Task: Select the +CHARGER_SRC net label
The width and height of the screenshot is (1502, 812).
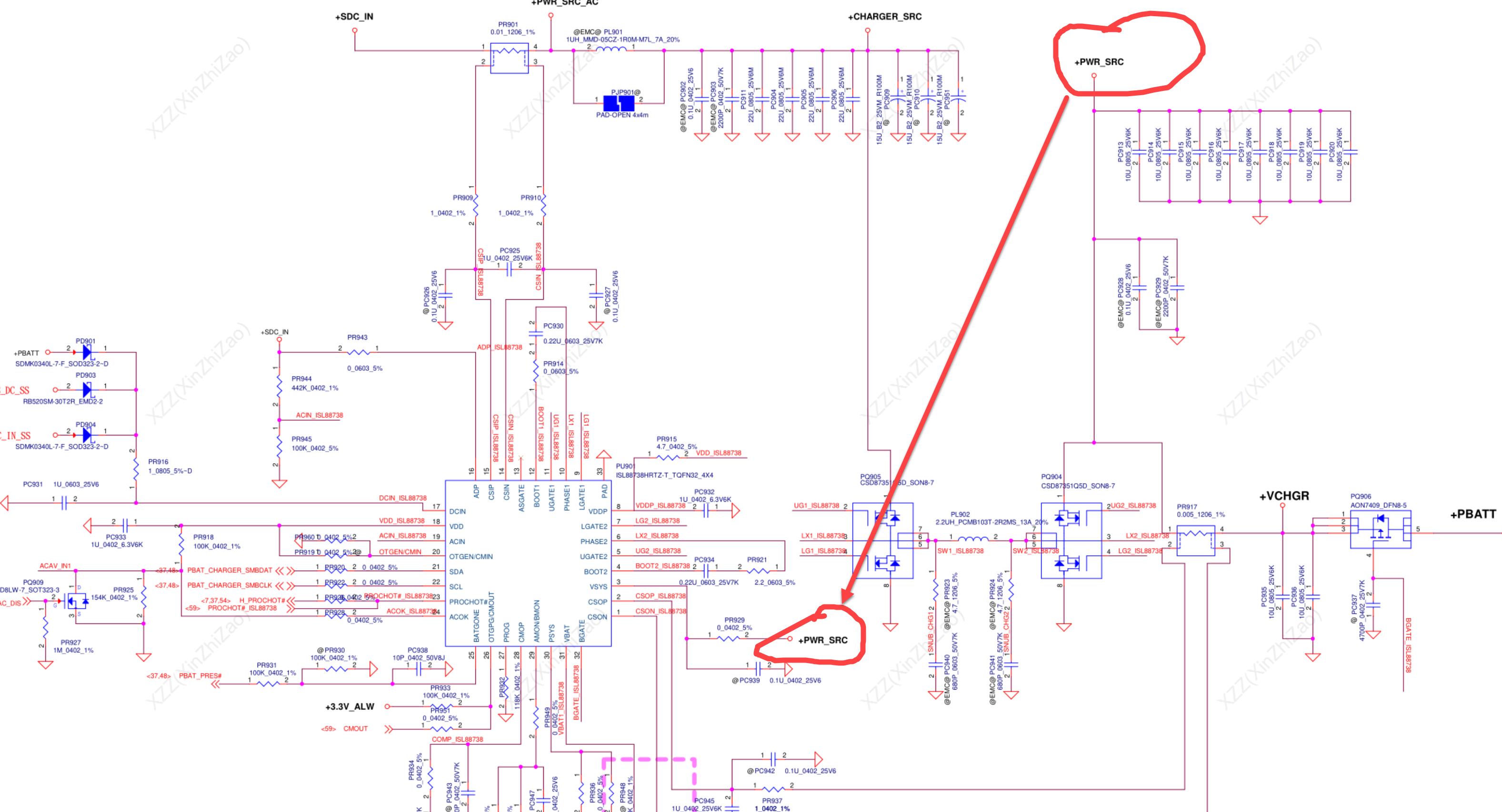Action: [x=884, y=16]
